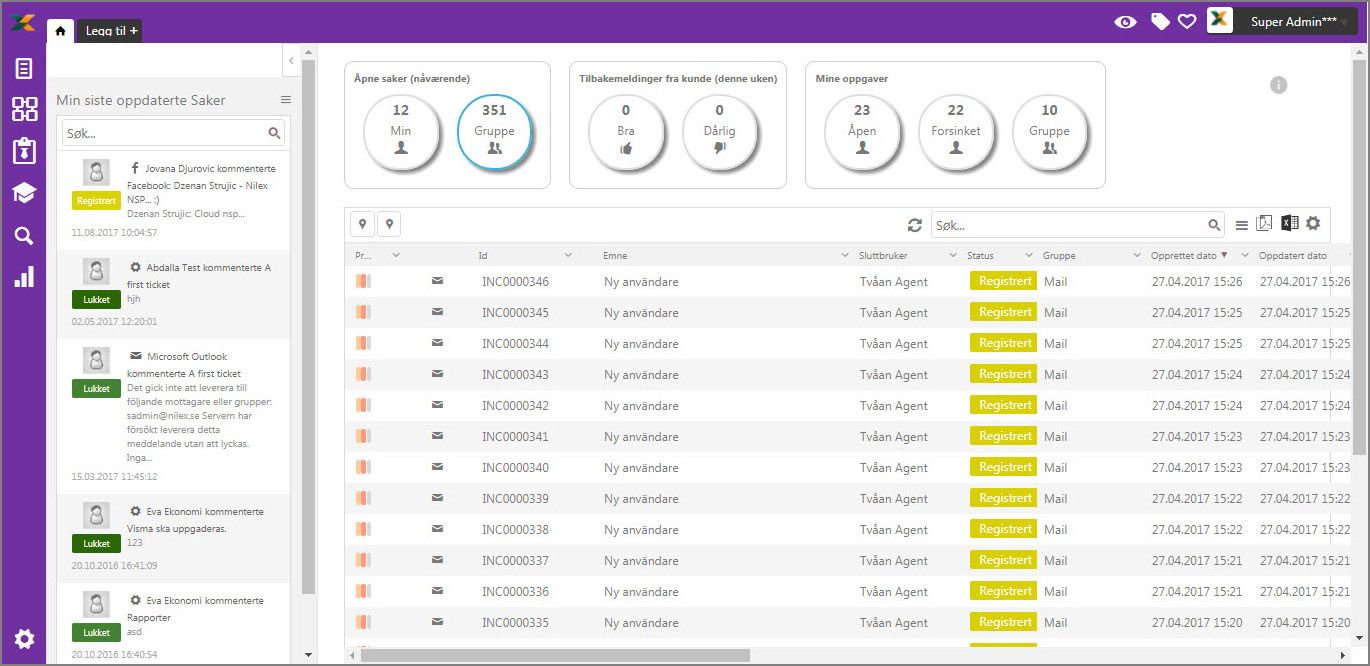Export the grid to PDF icon
This screenshot has width=1370, height=666.
[1264, 224]
